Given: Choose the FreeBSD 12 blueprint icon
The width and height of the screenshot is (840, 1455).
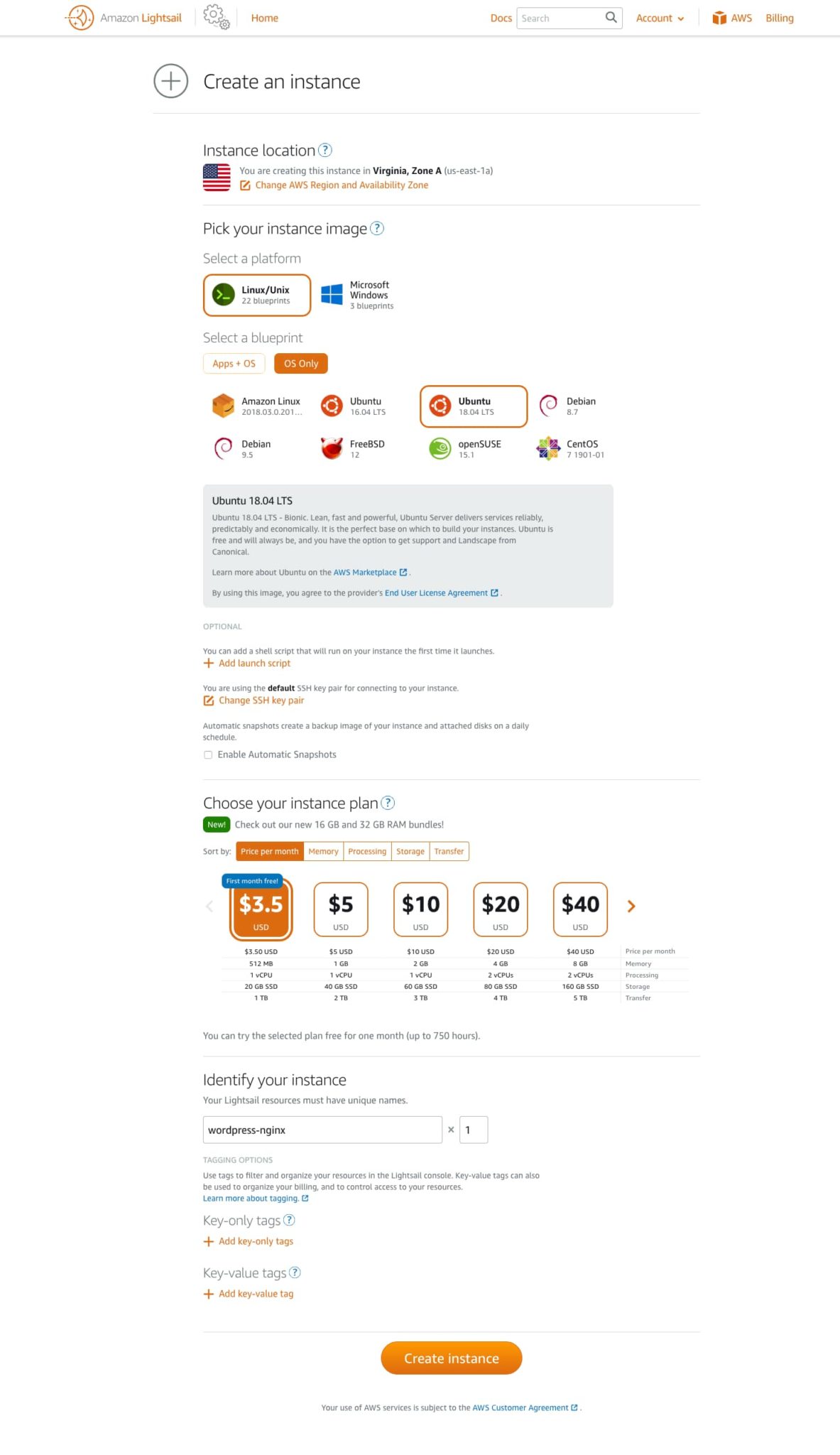Looking at the screenshot, I should pos(332,448).
